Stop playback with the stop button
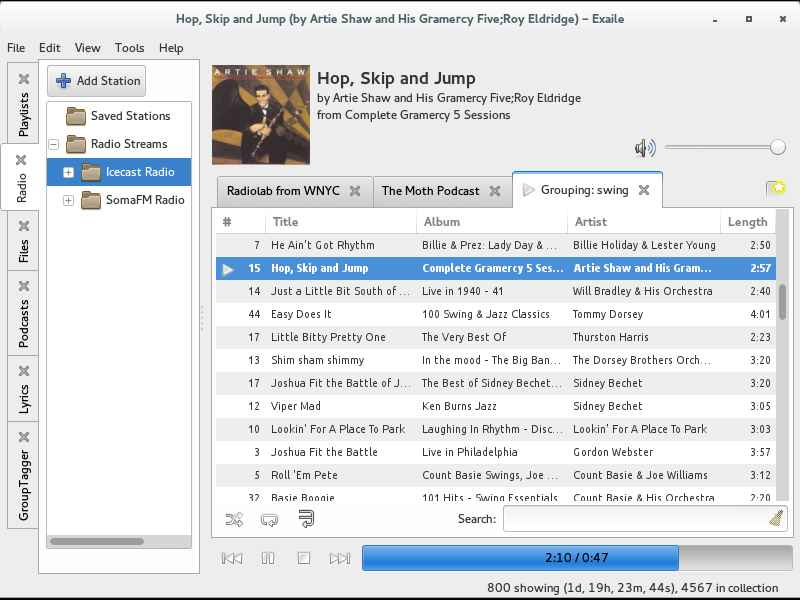This screenshot has height=600, width=800. [x=304, y=558]
